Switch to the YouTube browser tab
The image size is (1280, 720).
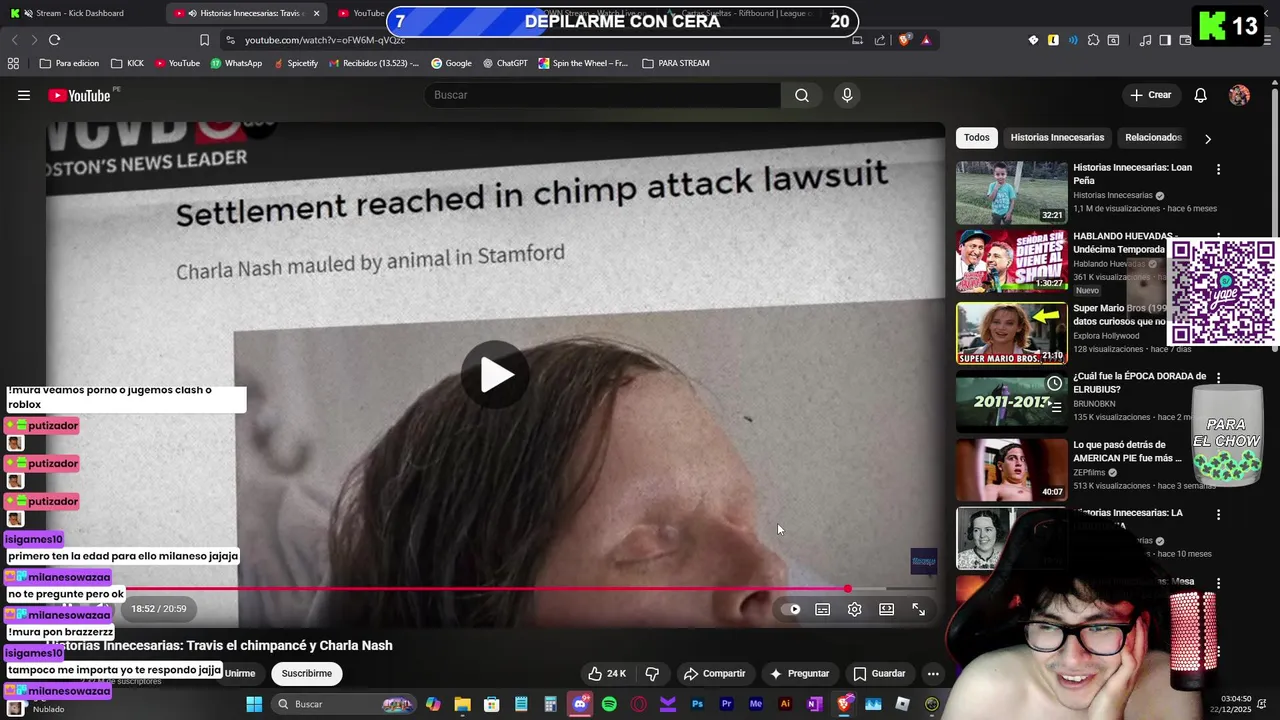(362, 13)
